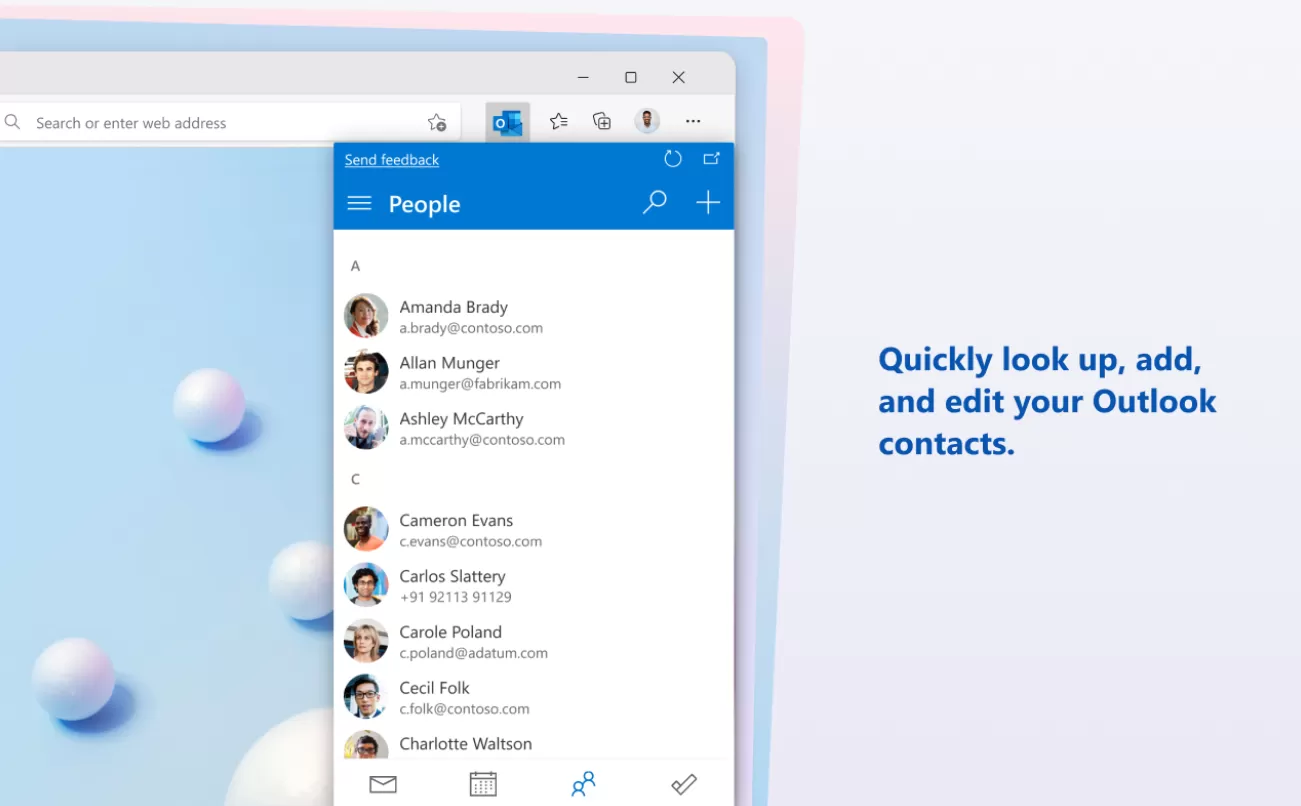The image size is (1301, 806).
Task: Click the People header title
Action: [x=424, y=204]
